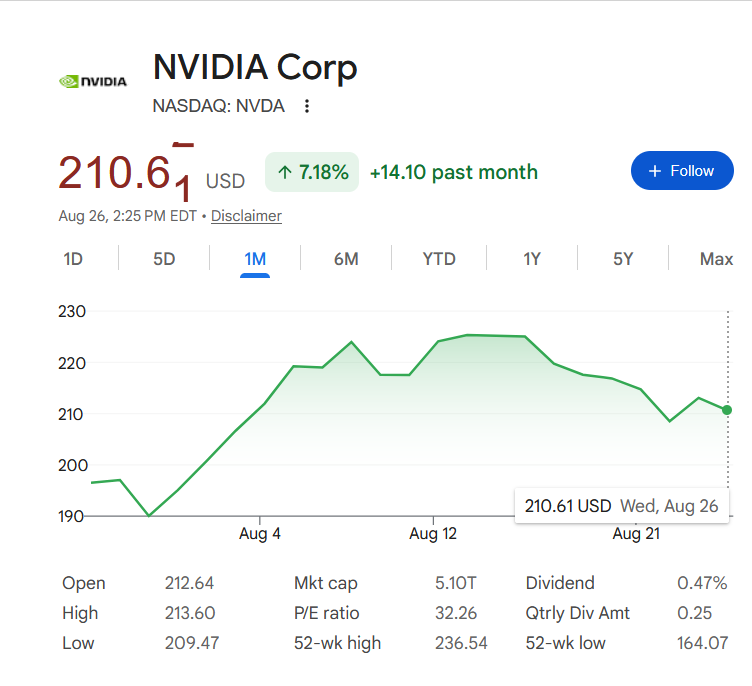Click the green endpoint dot on the chart
The height and width of the screenshot is (686, 752).
click(727, 410)
